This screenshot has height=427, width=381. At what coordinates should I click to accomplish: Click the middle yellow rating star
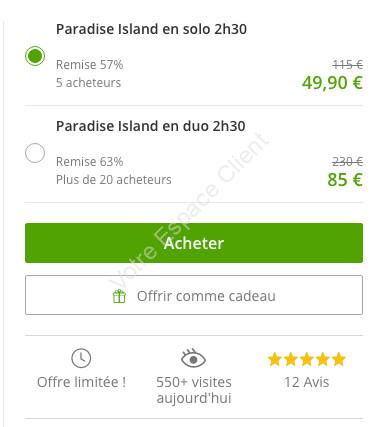click(307, 359)
